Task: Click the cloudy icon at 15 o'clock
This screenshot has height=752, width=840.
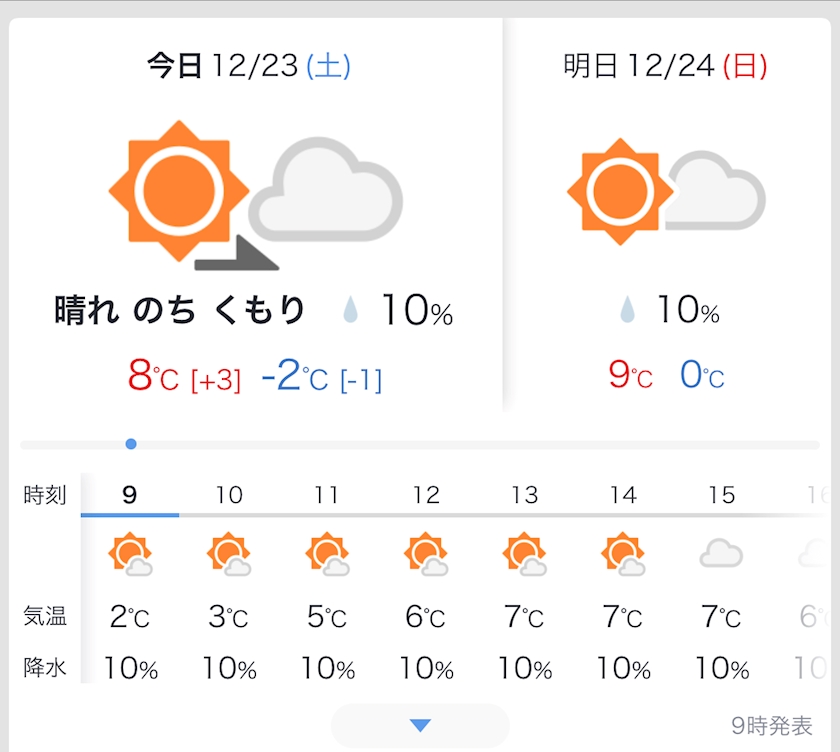Action: 721,553
